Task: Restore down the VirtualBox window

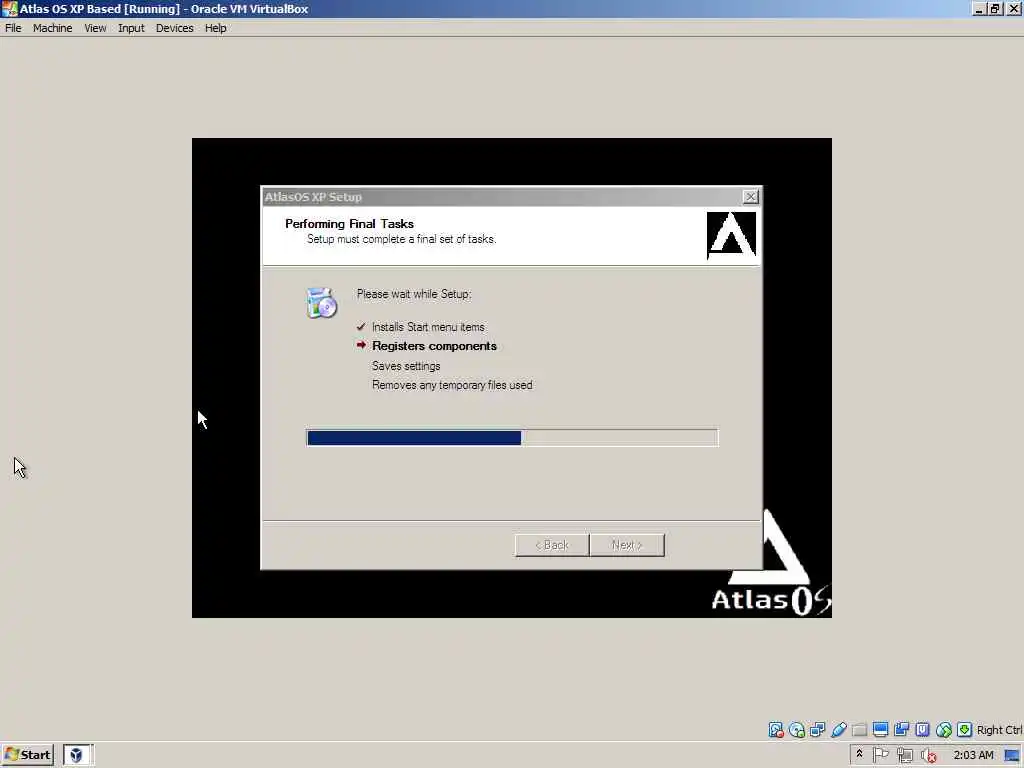Action: point(995,9)
